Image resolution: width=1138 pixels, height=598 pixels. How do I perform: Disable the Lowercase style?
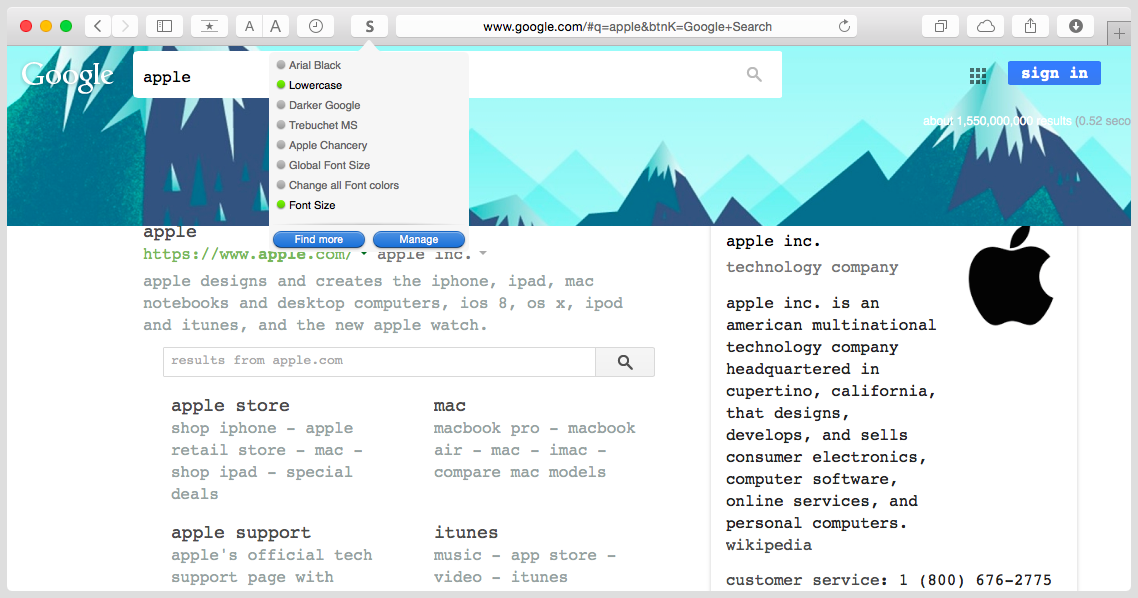[309, 85]
